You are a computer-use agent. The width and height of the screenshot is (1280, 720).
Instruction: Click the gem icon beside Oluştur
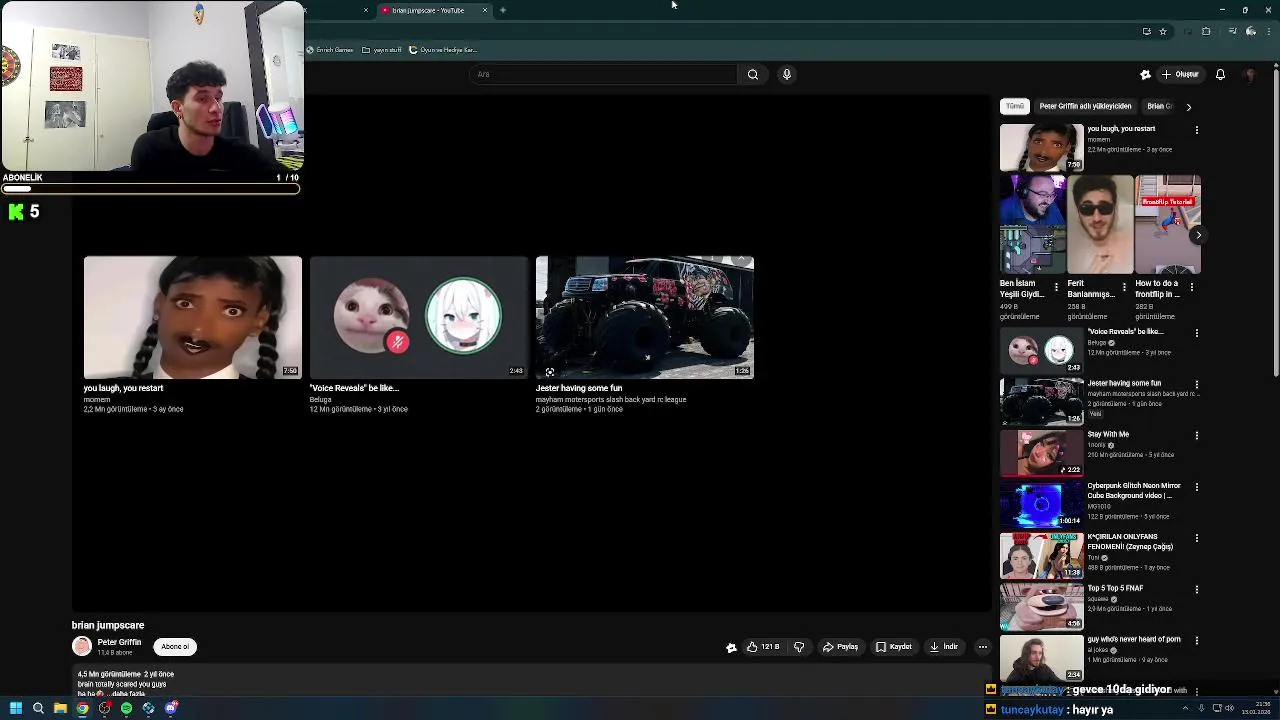(x=1145, y=74)
